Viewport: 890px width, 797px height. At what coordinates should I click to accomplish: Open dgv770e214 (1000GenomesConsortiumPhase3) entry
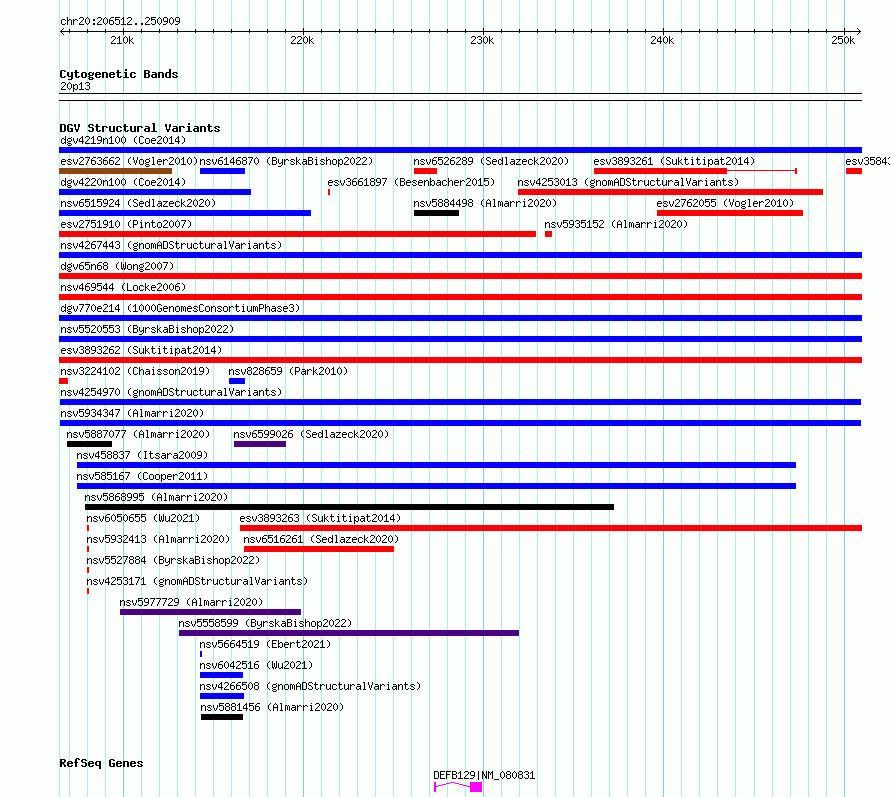pyautogui.click(x=180, y=308)
